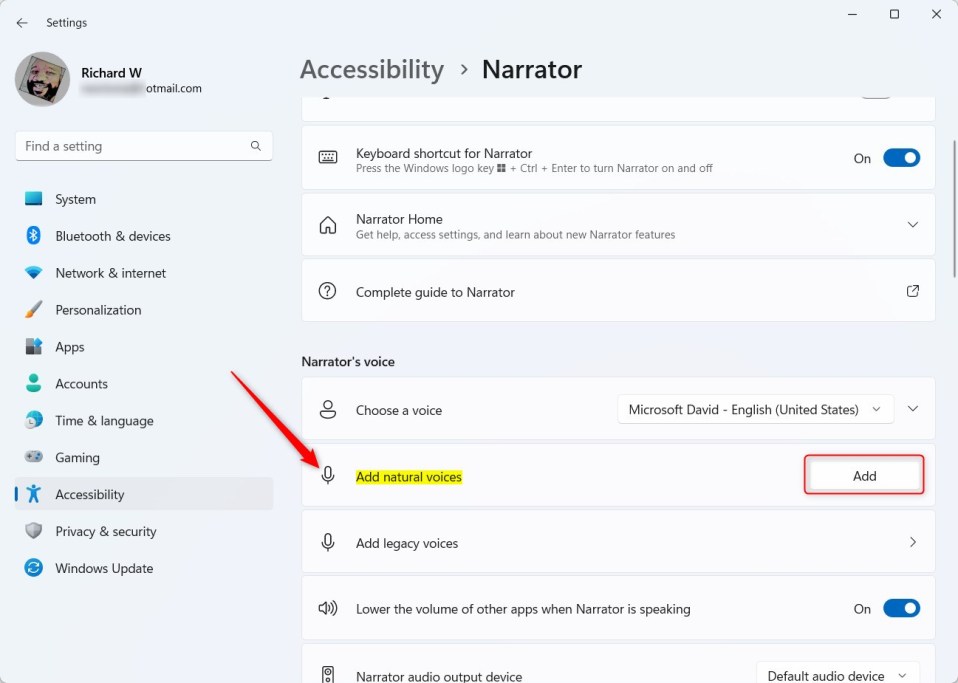Click the Windows Update sync icon
This screenshot has height=683, width=958.
pyautogui.click(x=34, y=568)
